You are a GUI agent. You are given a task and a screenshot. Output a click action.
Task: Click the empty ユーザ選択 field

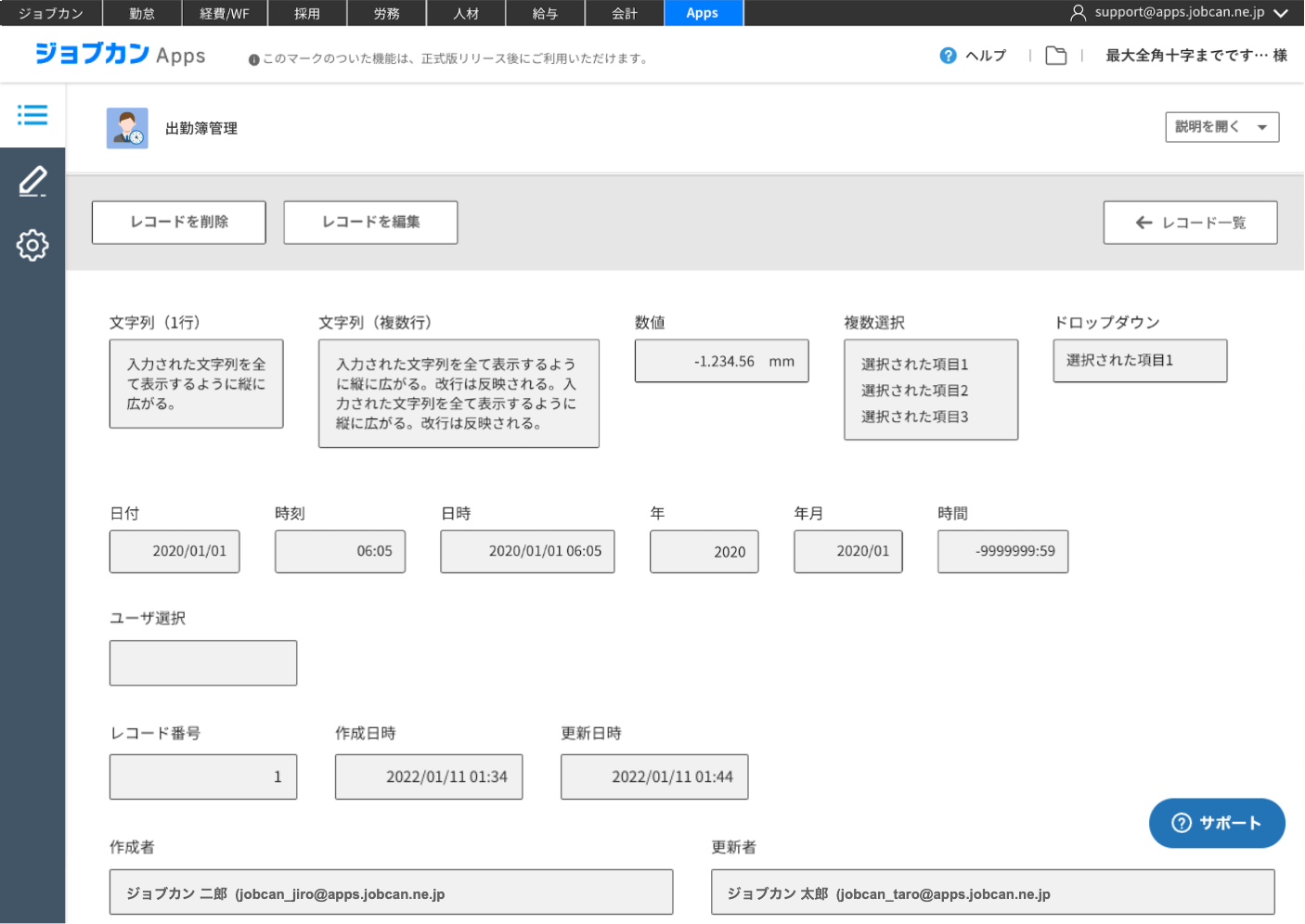point(203,663)
